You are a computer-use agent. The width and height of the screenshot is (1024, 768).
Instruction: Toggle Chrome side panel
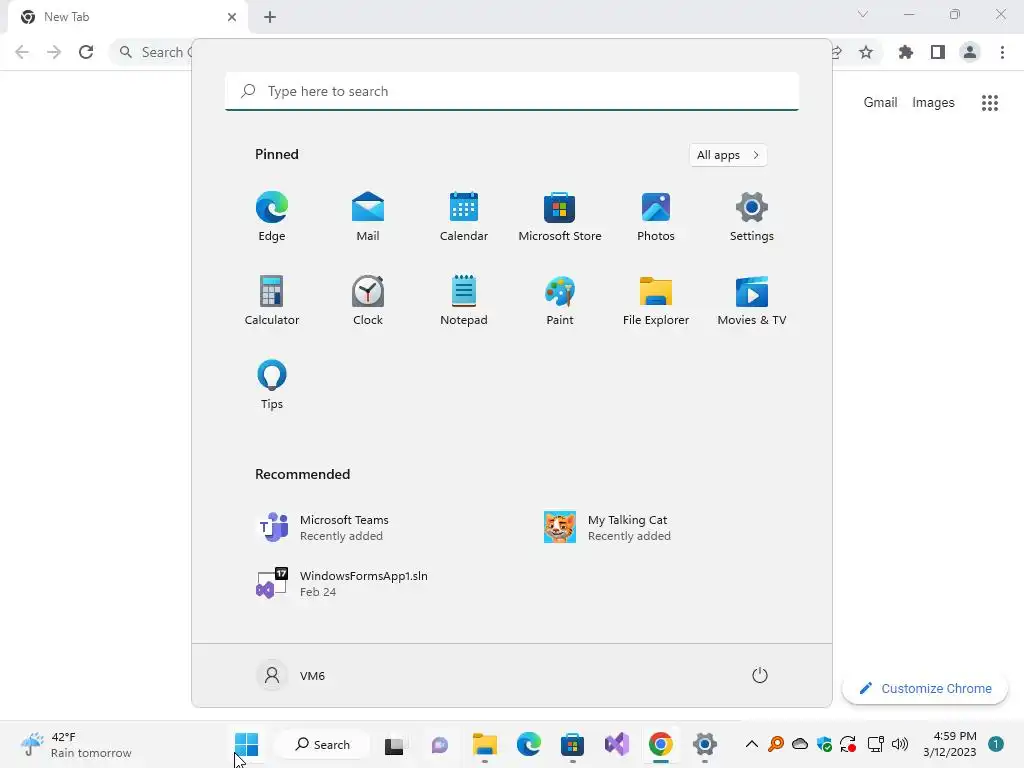(x=938, y=52)
